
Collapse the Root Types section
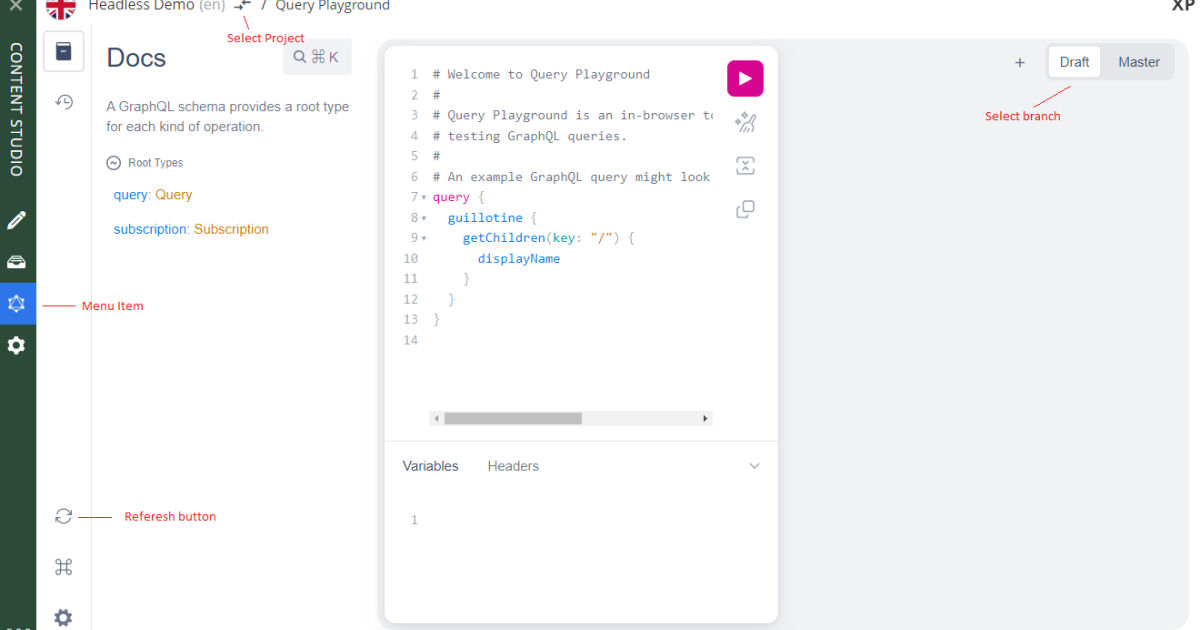point(111,162)
